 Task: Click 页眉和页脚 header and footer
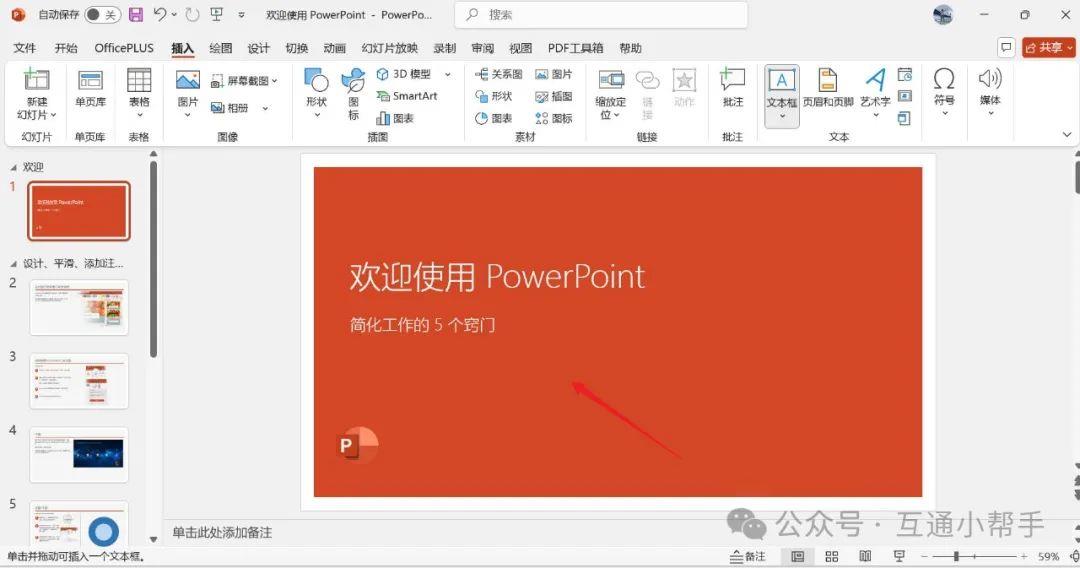828,88
